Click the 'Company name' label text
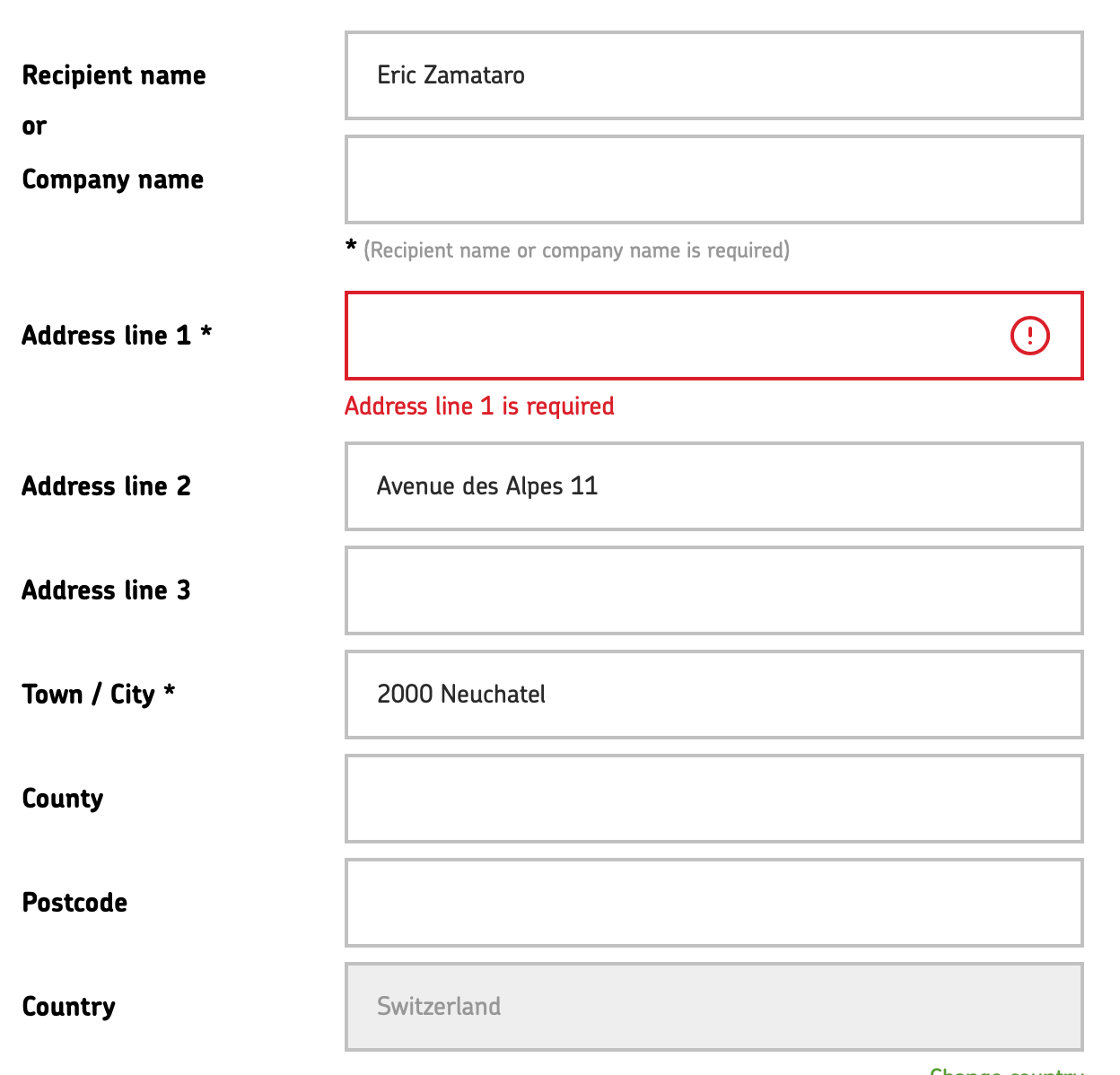The height and width of the screenshot is (1075, 1120). [113, 180]
